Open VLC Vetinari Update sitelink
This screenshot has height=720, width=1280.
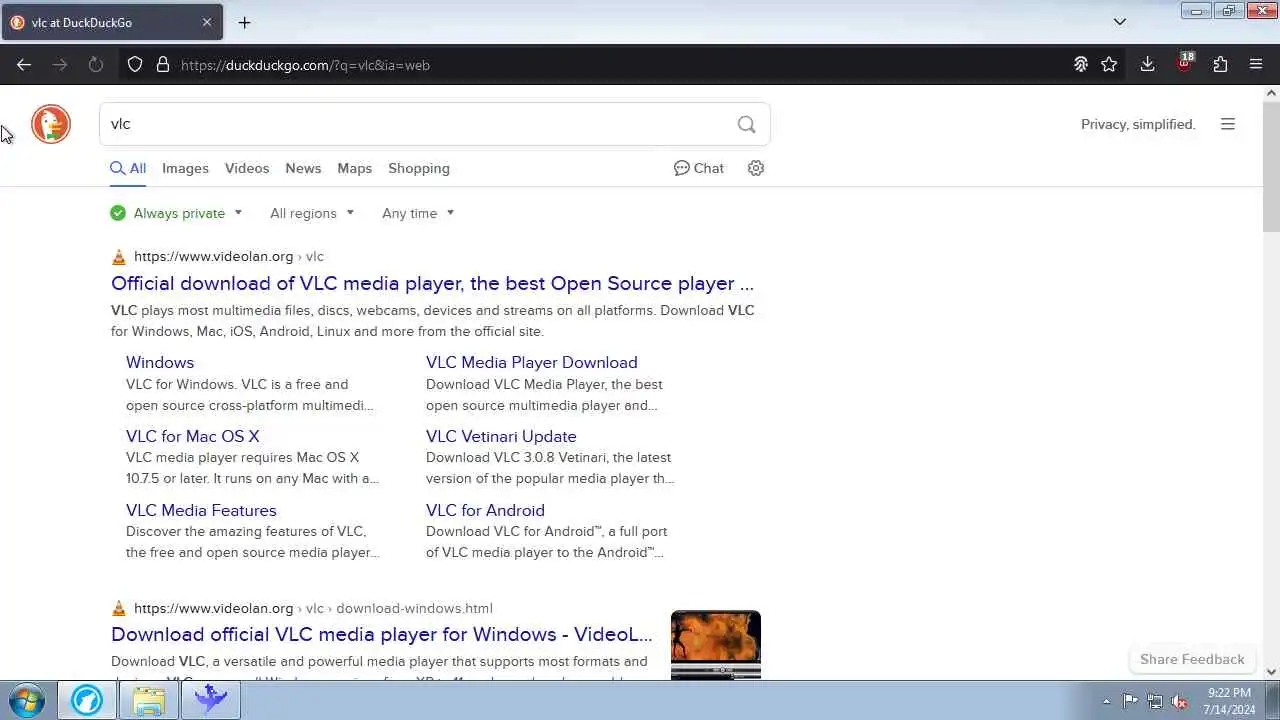point(501,436)
